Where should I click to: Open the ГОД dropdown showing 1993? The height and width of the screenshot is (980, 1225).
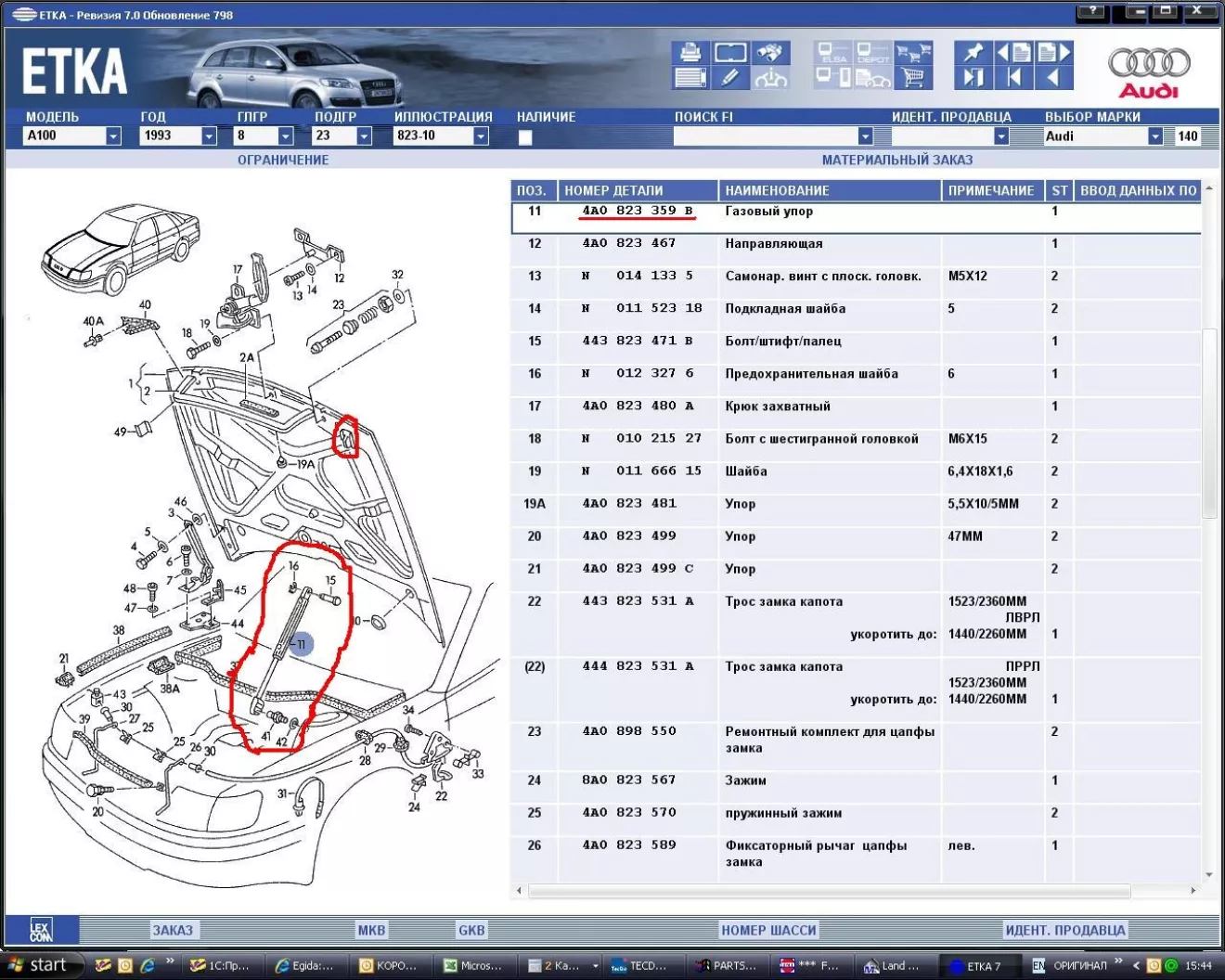[x=209, y=136]
